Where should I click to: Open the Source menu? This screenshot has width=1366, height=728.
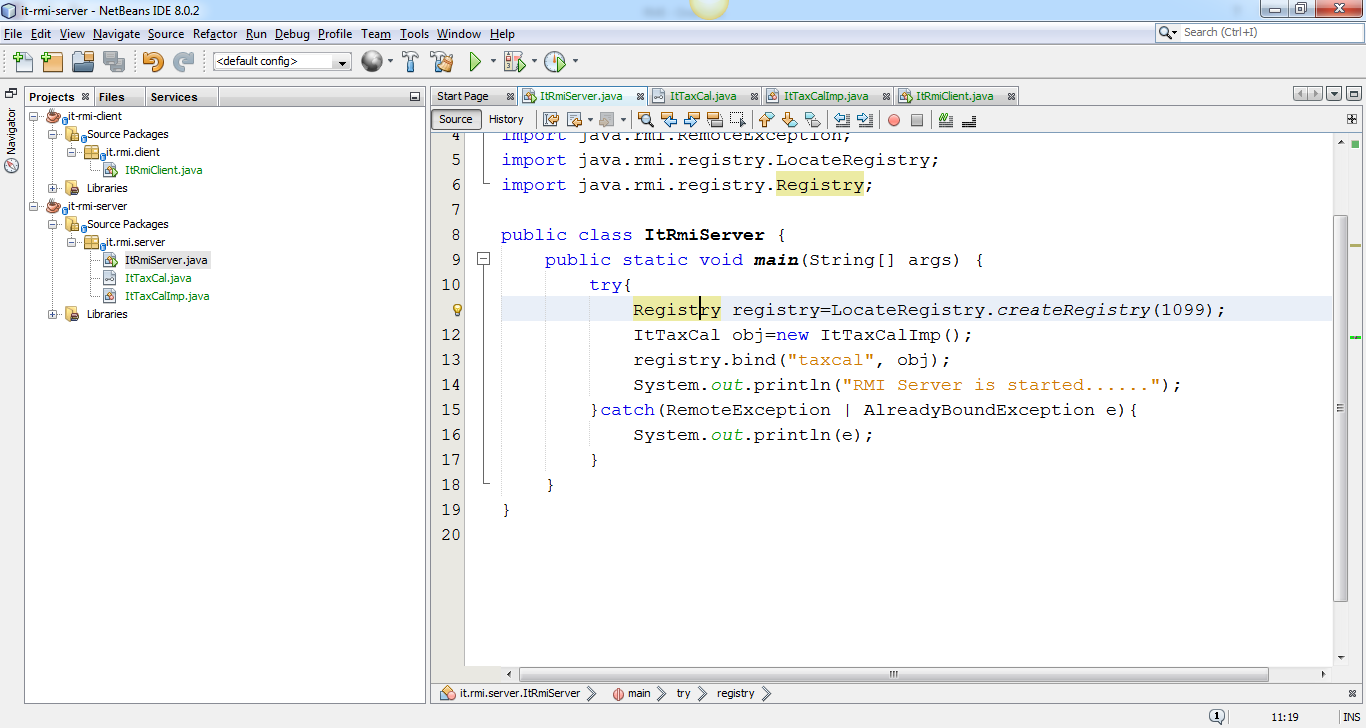tap(166, 34)
